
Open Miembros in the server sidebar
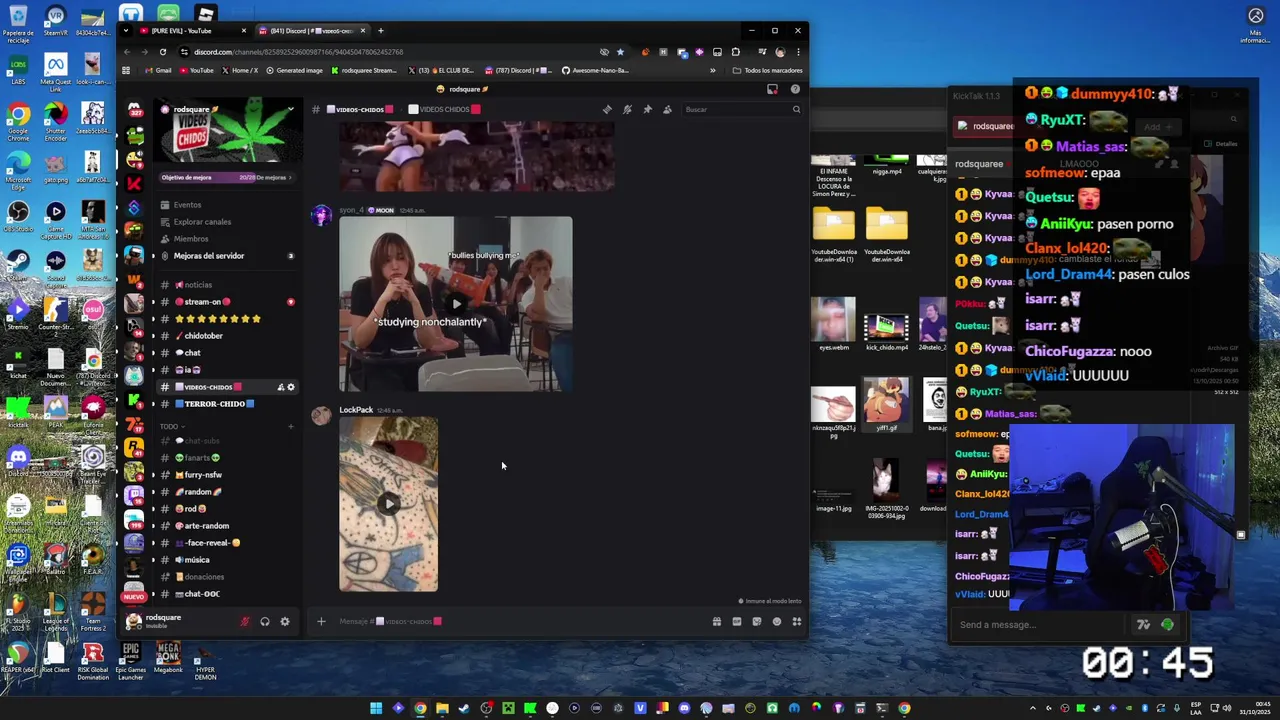(191, 239)
